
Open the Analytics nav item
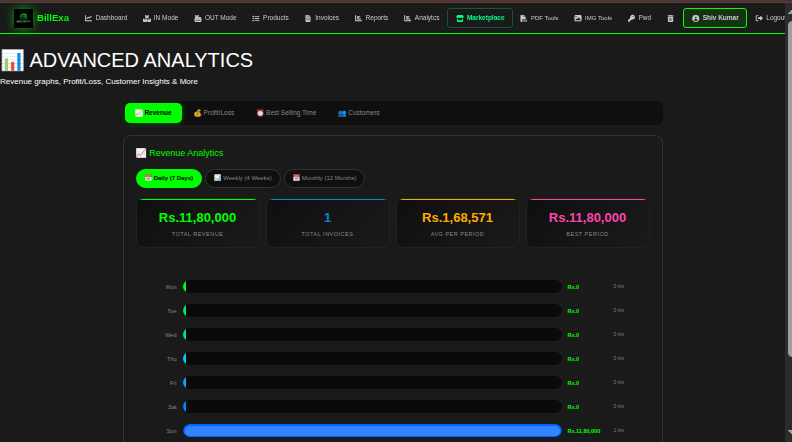(x=421, y=18)
